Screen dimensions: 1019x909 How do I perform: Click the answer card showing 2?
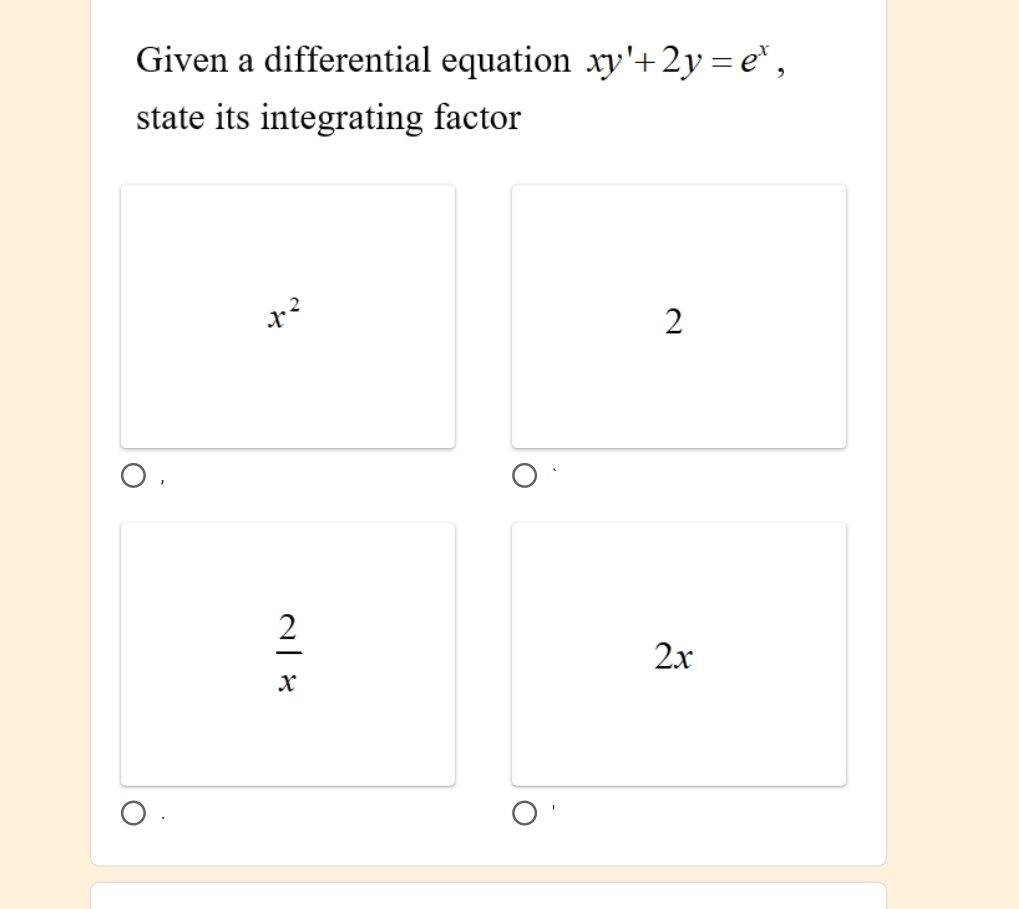(678, 380)
